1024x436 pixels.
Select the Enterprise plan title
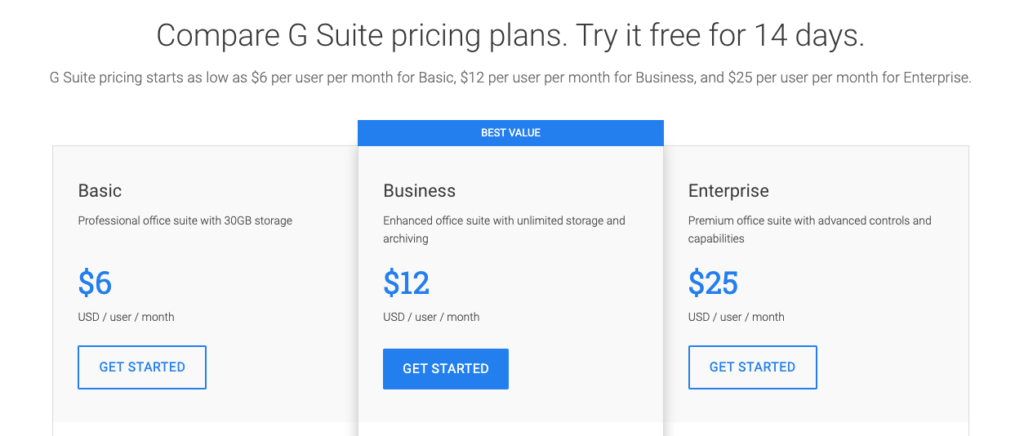point(728,191)
